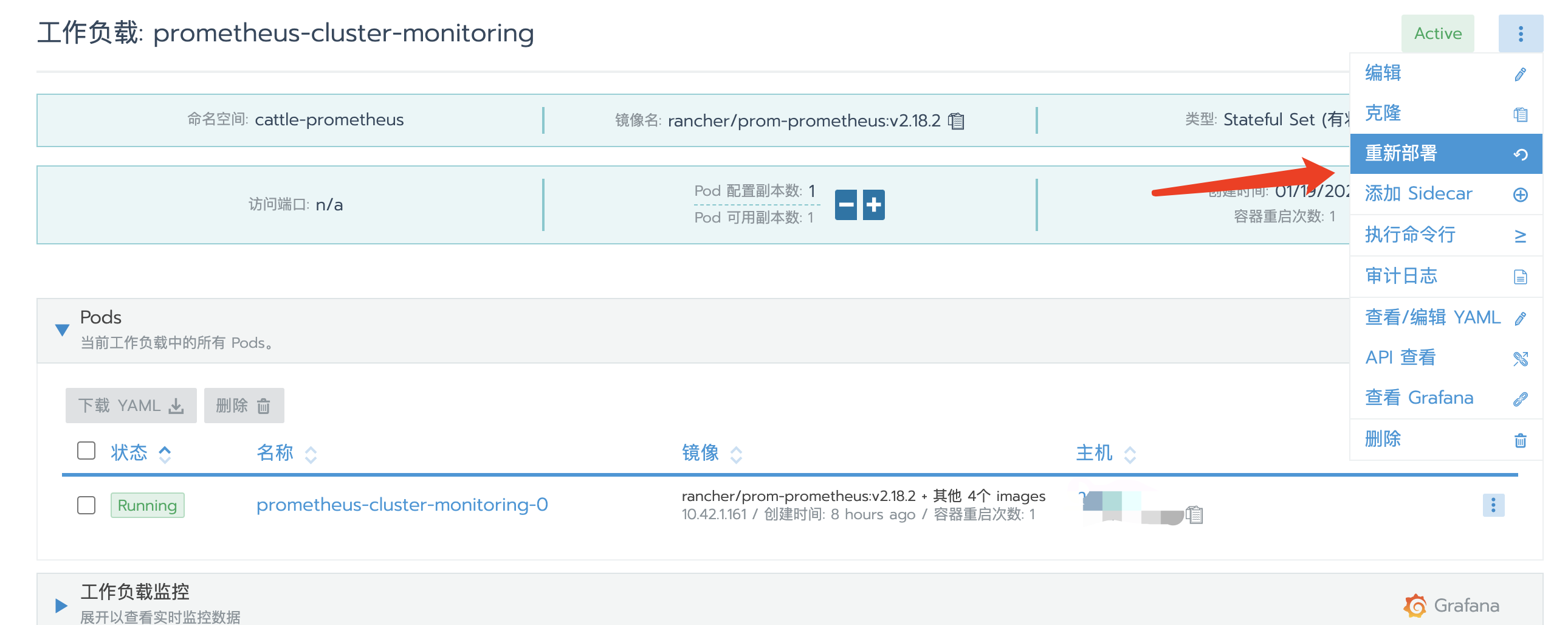1568x625 pixels.
Task: Click the Grafana logo link
Action: point(1452,606)
